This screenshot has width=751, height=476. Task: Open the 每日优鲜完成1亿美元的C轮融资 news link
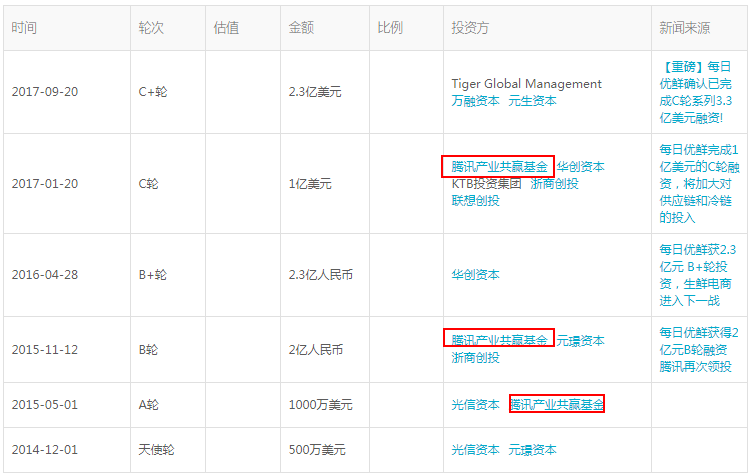tap(699, 183)
